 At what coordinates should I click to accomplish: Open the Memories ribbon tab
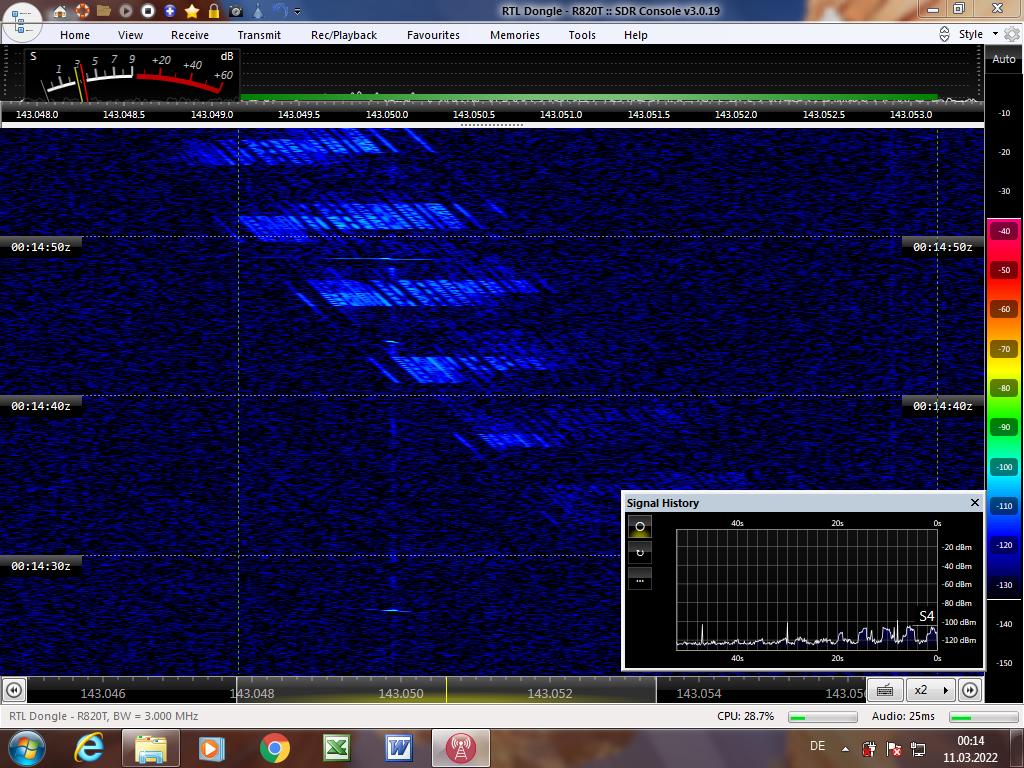tap(515, 35)
